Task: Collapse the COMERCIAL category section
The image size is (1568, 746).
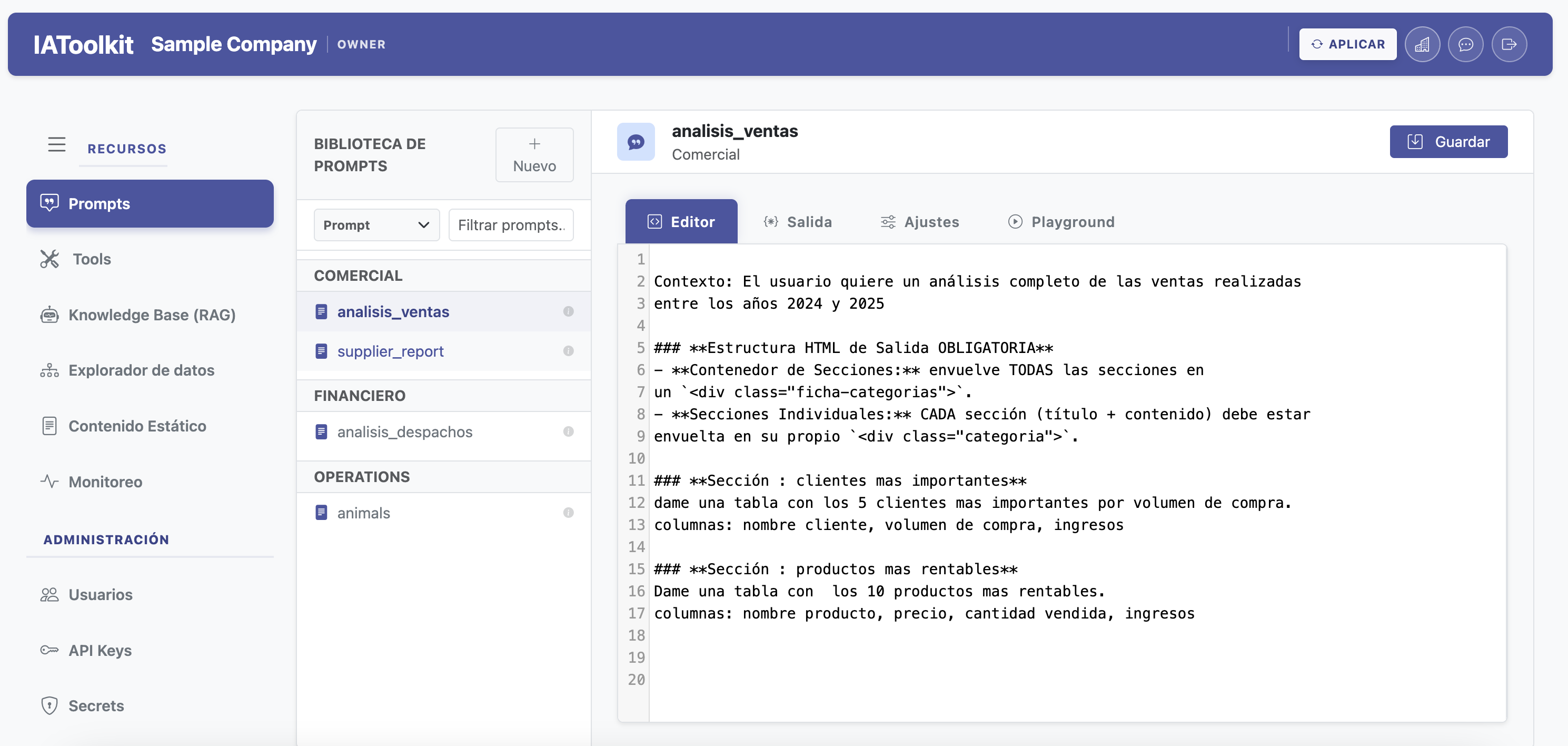Action: coord(359,275)
